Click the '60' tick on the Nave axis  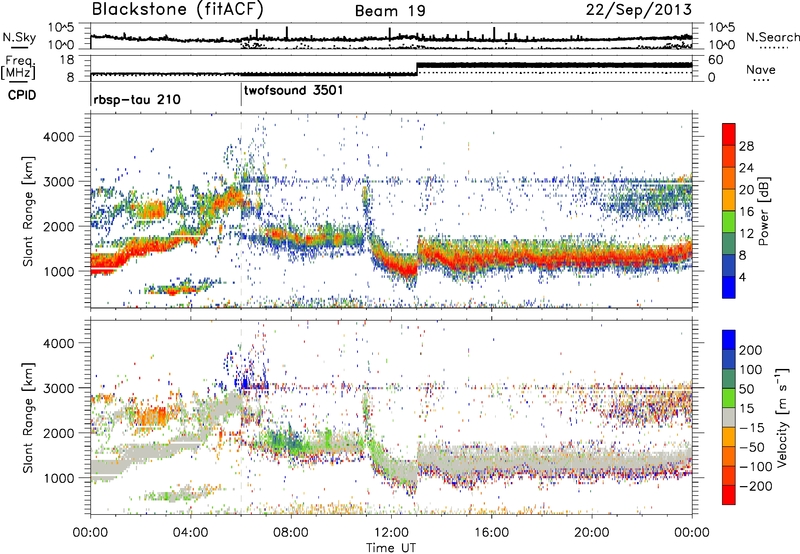point(716,60)
